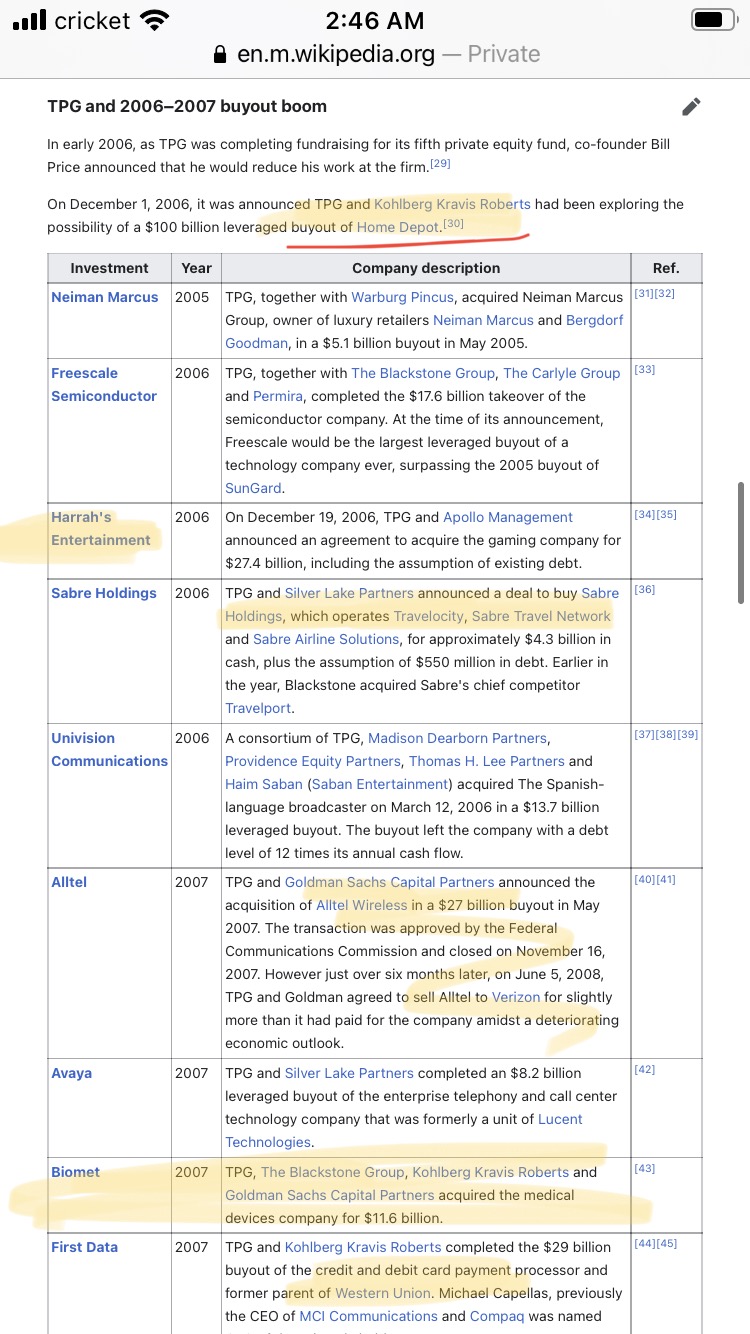Tap the Investment column header
This screenshot has width=750, height=1334.
109,268
